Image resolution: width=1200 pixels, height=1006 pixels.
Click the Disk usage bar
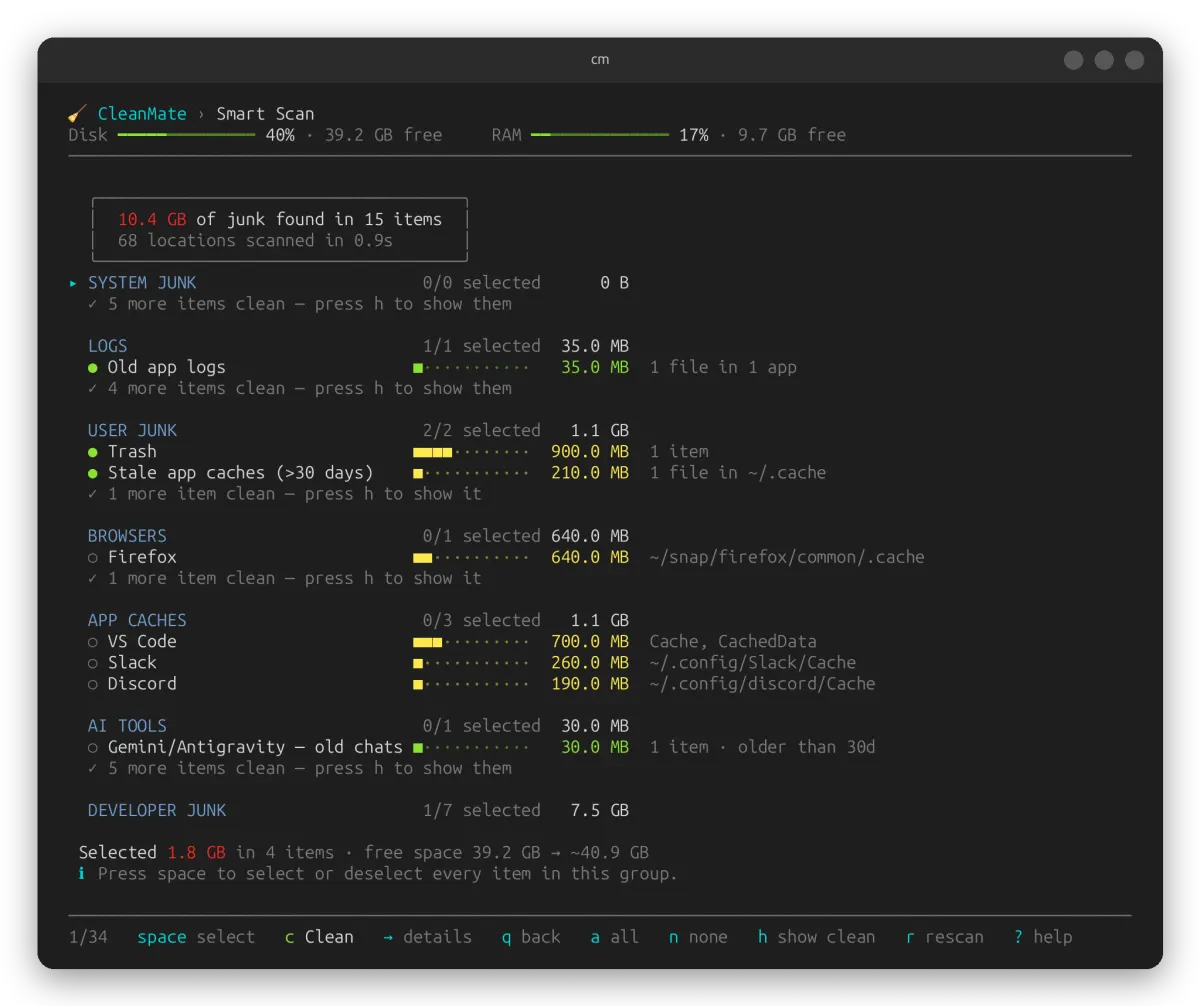click(x=186, y=135)
